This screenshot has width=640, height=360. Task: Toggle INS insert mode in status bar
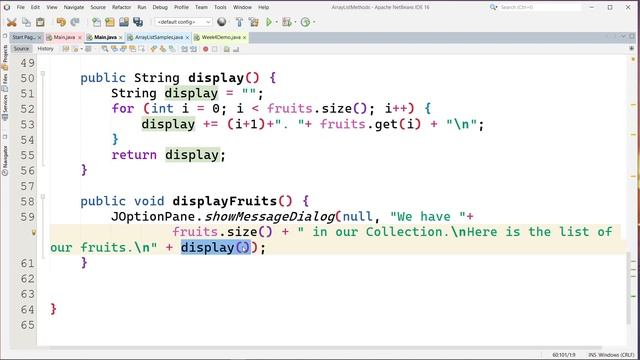tap(592, 355)
